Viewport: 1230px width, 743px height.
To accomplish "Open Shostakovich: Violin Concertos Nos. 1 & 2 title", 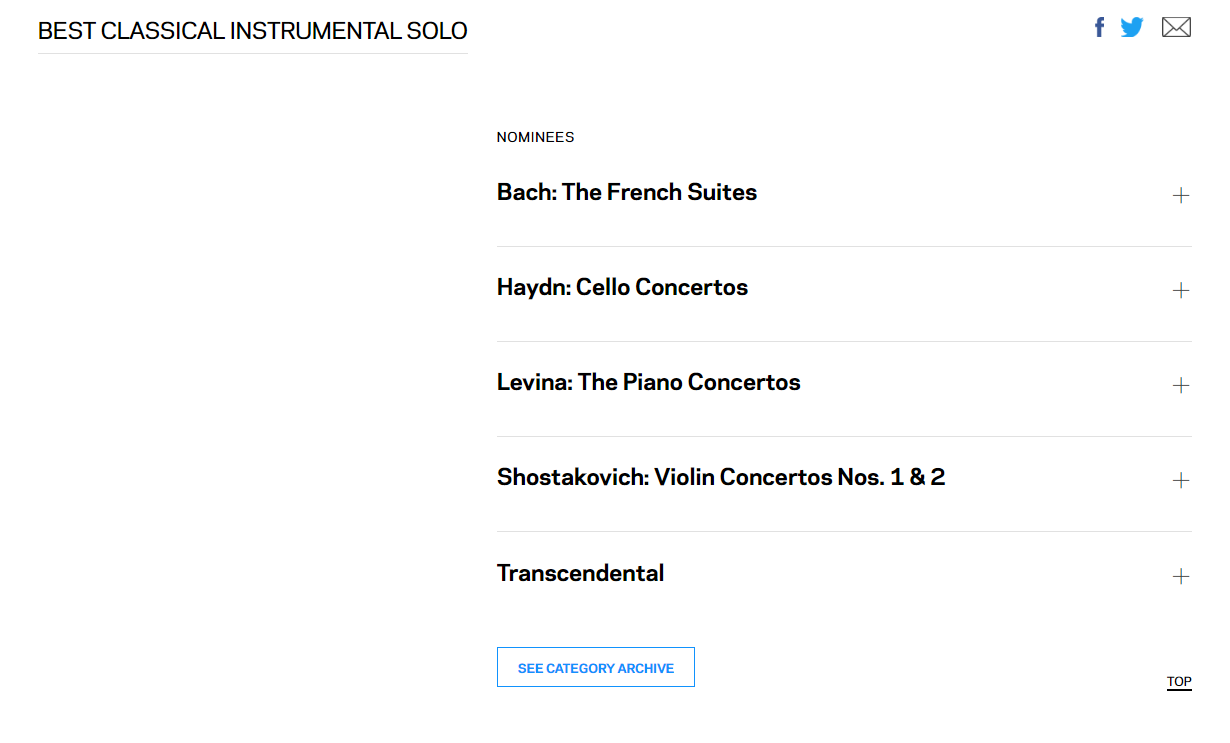I will coord(720,477).
